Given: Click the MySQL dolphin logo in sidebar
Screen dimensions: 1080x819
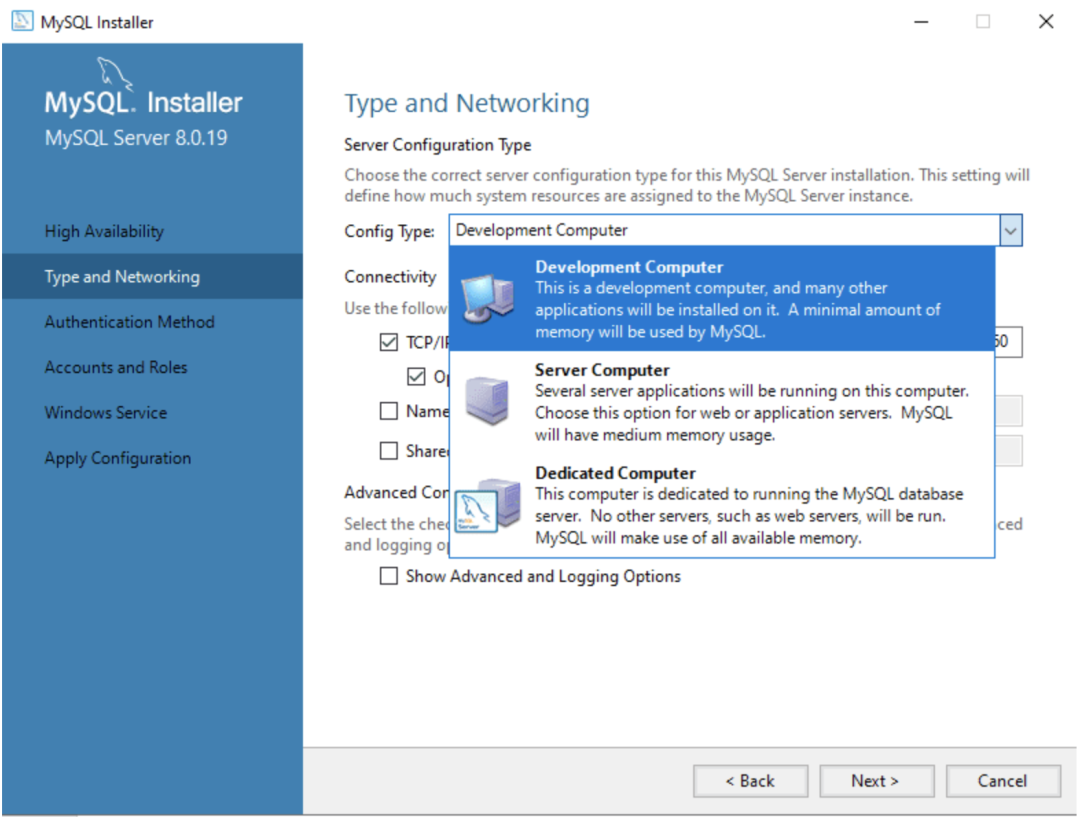Looking at the screenshot, I should (x=112, y=75).
